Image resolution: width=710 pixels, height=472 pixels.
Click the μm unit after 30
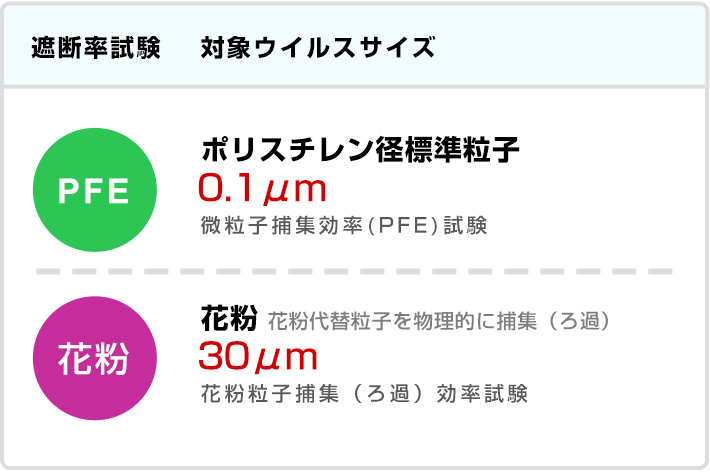(290, 357)
